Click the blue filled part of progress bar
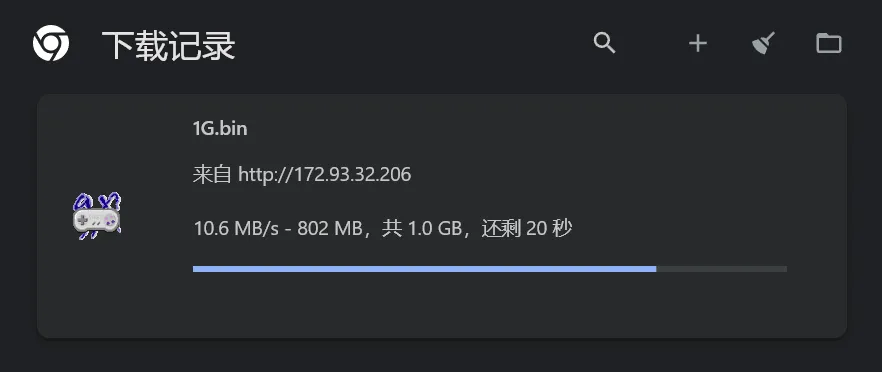Viewport: 882px width, 372px height. pos(424,269)
